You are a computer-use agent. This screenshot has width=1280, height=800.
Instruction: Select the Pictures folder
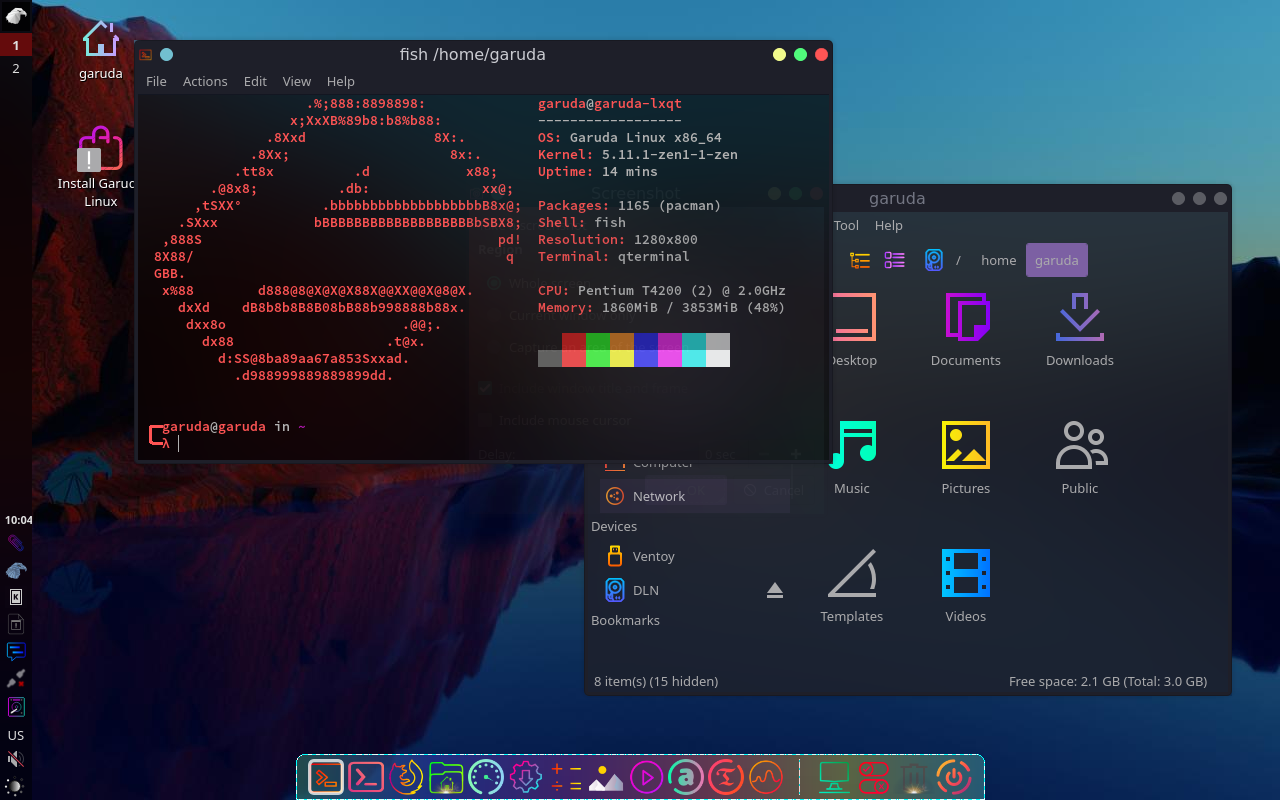pos(966,458)
